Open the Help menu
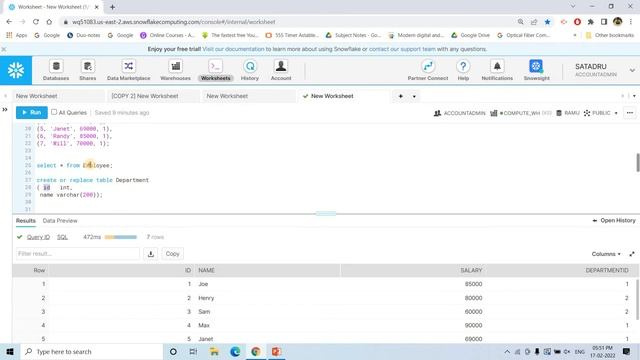640x360 pixels. tap(463, 70)
